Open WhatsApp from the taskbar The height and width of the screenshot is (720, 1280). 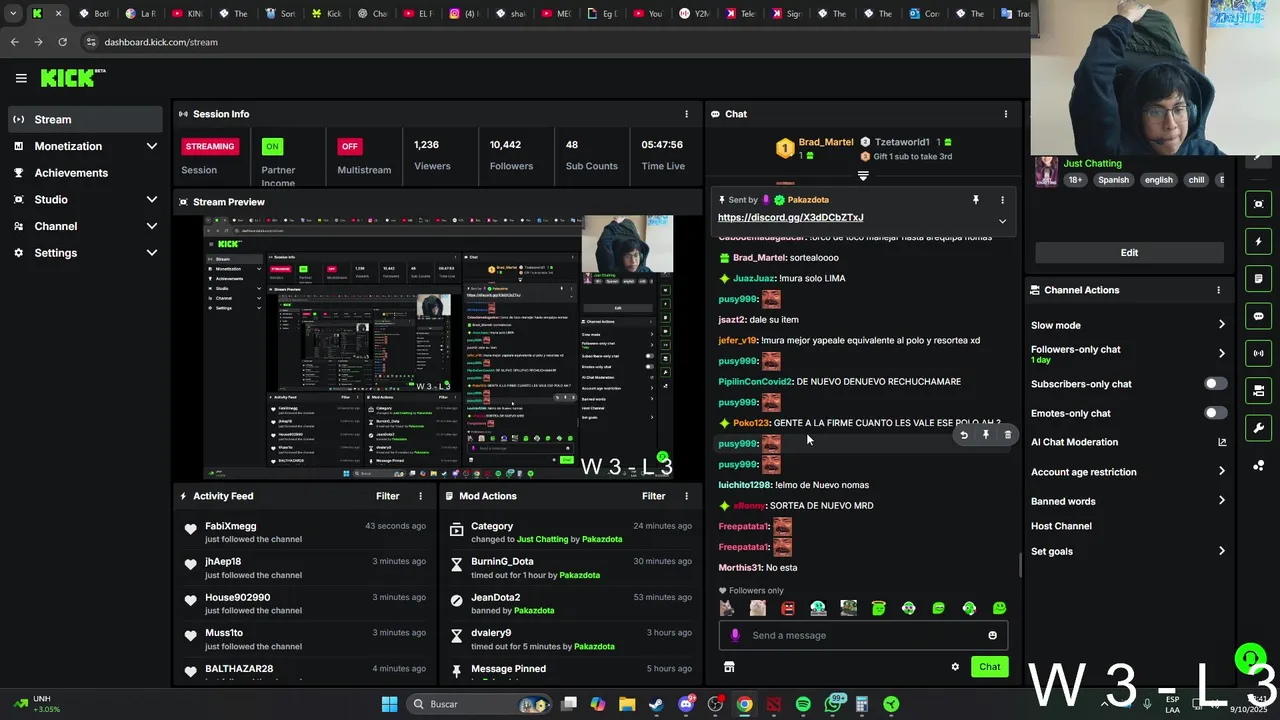pos(832,704)
